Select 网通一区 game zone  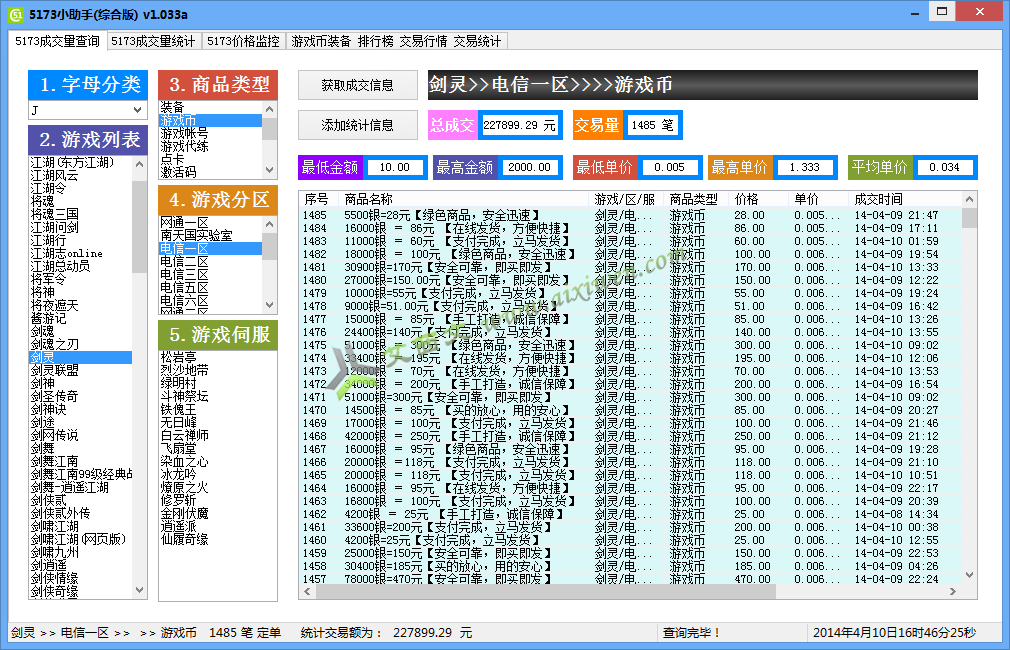211,222
